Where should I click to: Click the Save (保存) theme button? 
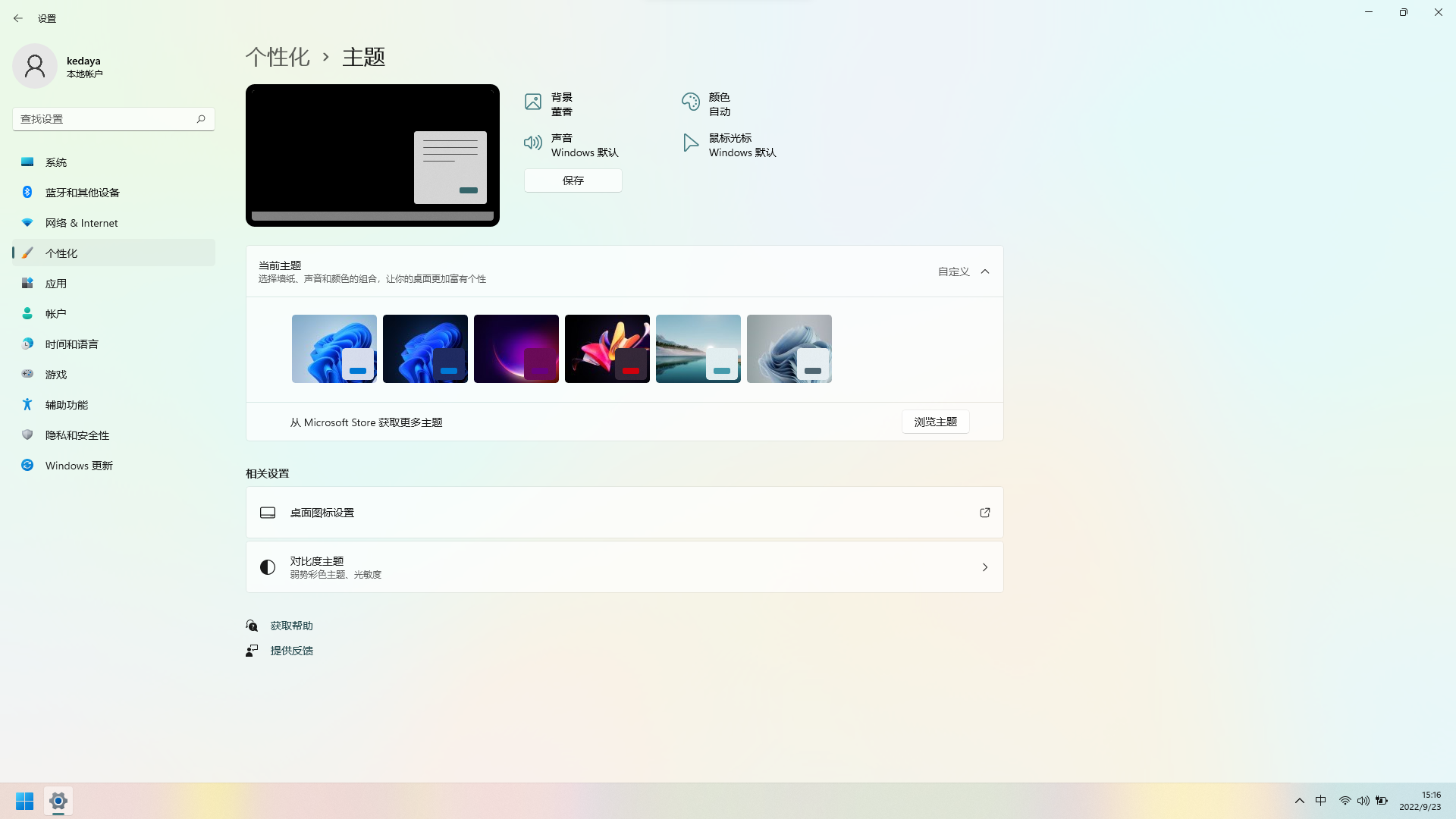coord(573,180)
